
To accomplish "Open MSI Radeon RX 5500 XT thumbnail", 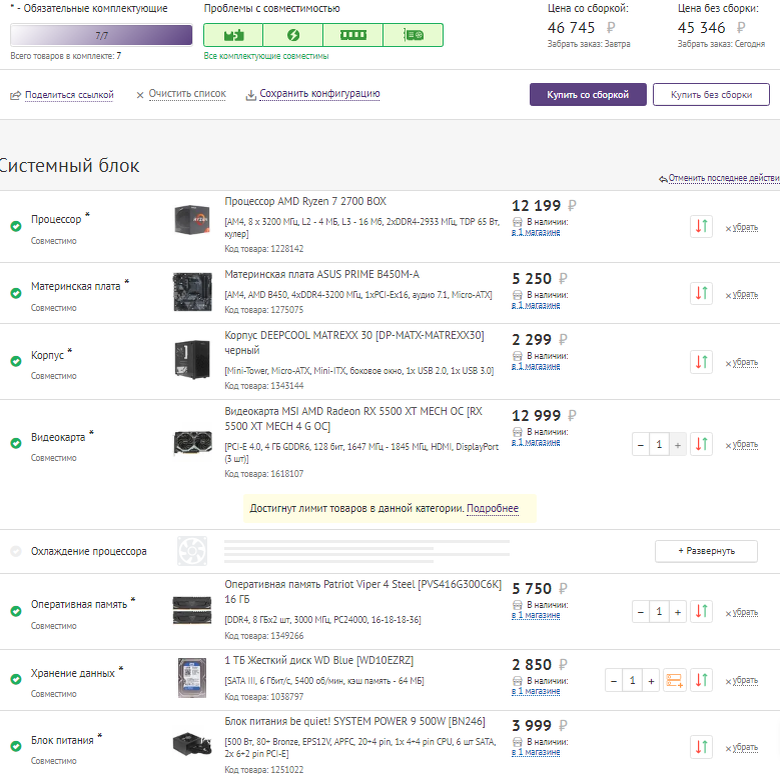I will click(192, 443).
